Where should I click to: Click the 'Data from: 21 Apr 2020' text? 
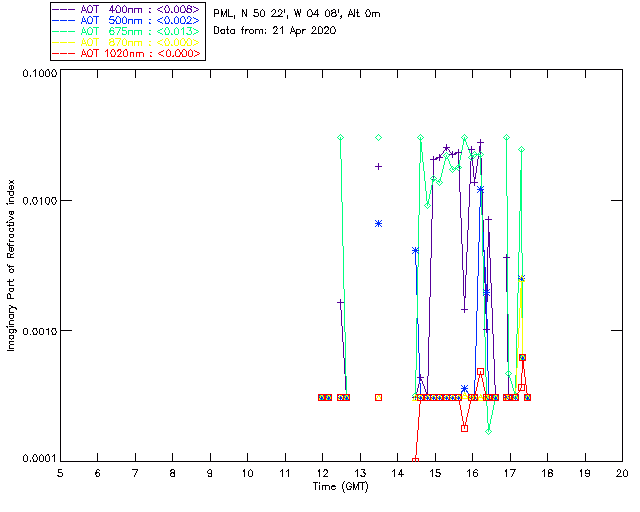pyautogui.click(x=275, y=31)
